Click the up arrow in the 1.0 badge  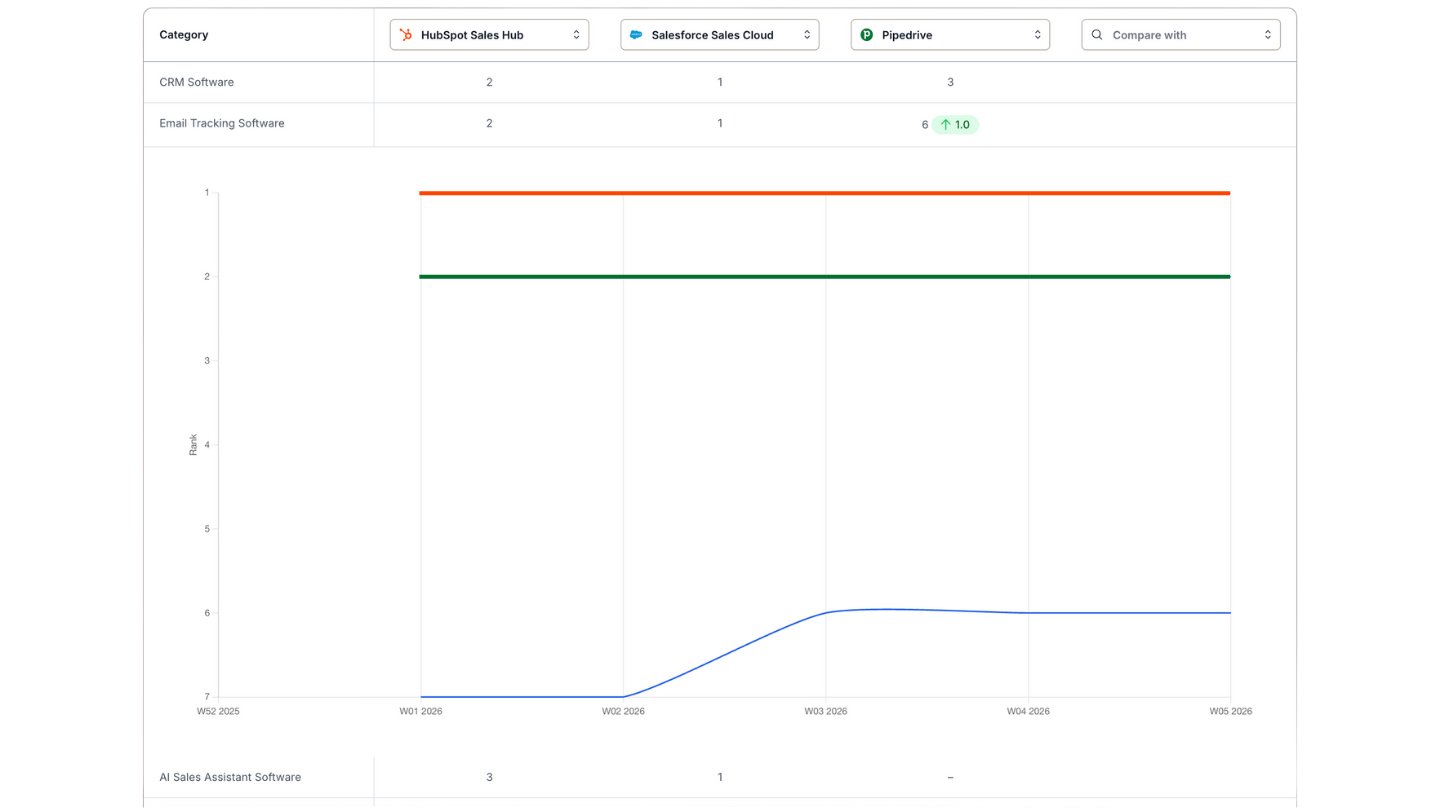[x=945, y=125]
